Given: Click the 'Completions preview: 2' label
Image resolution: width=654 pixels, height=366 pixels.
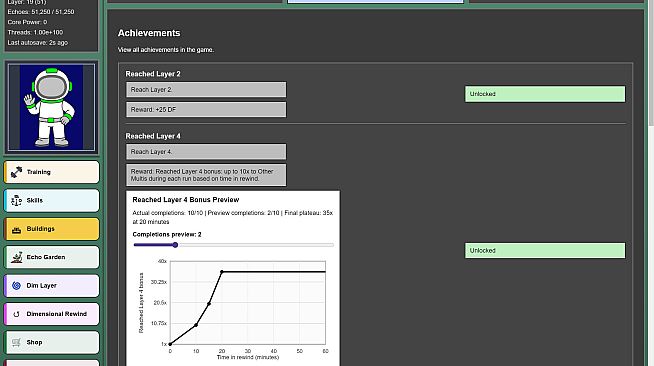Looking at the screenshot, I should click(167, 235).
